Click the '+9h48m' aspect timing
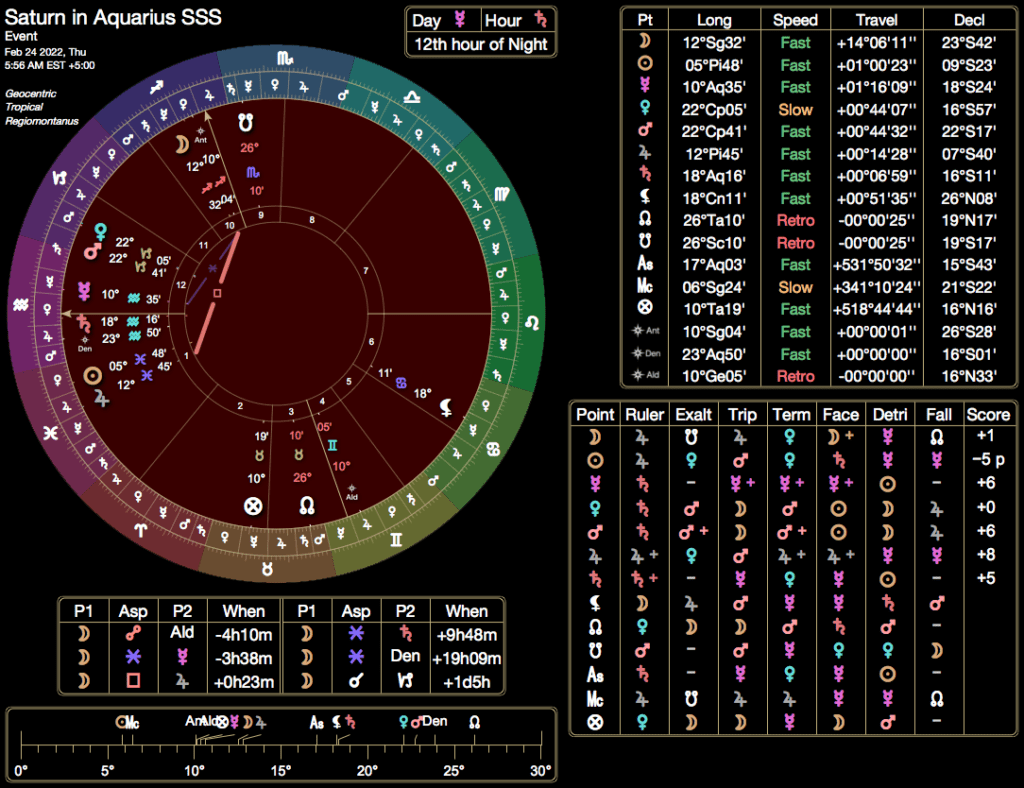Image resolution: width=1024 pixels, height=788 pixels. [467, 635]
